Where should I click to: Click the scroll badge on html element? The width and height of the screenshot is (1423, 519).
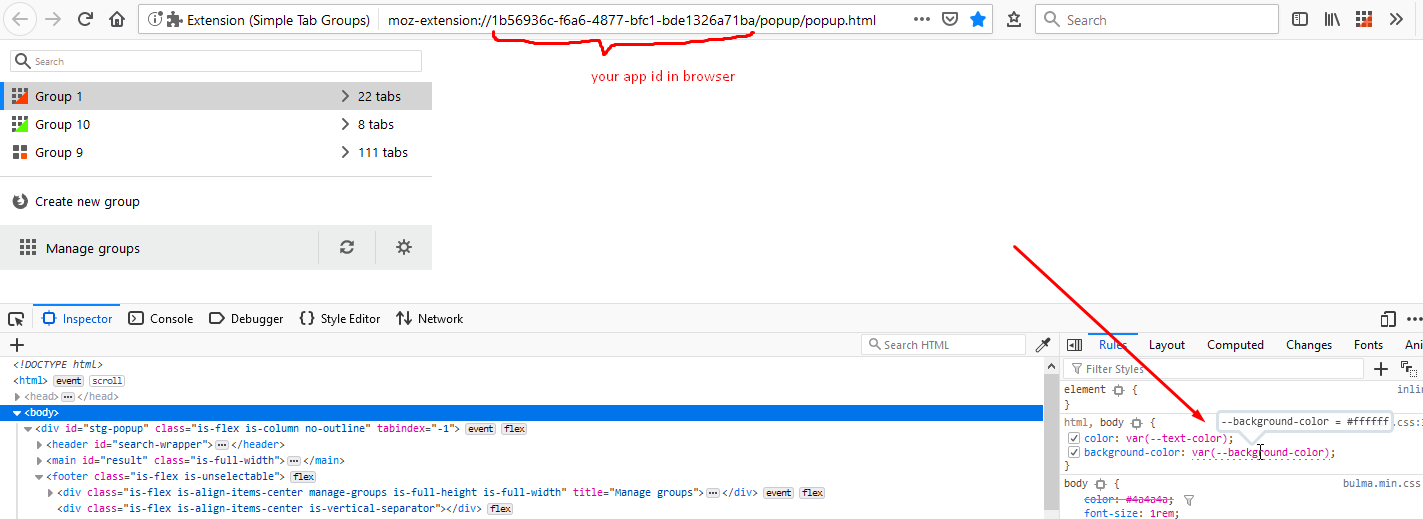pyautogui.click(x=107, y=381)
